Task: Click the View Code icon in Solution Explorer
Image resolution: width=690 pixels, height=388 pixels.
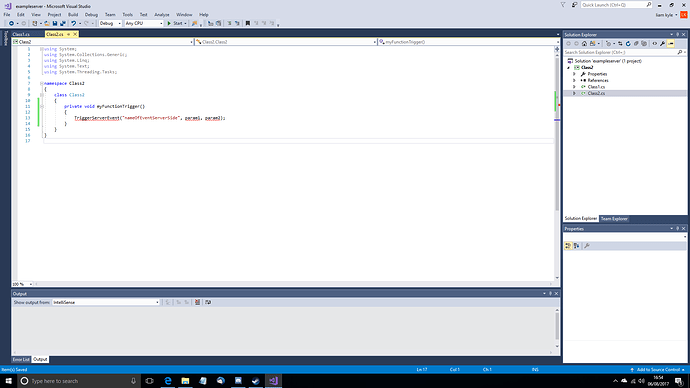Action: pos(654,44)
